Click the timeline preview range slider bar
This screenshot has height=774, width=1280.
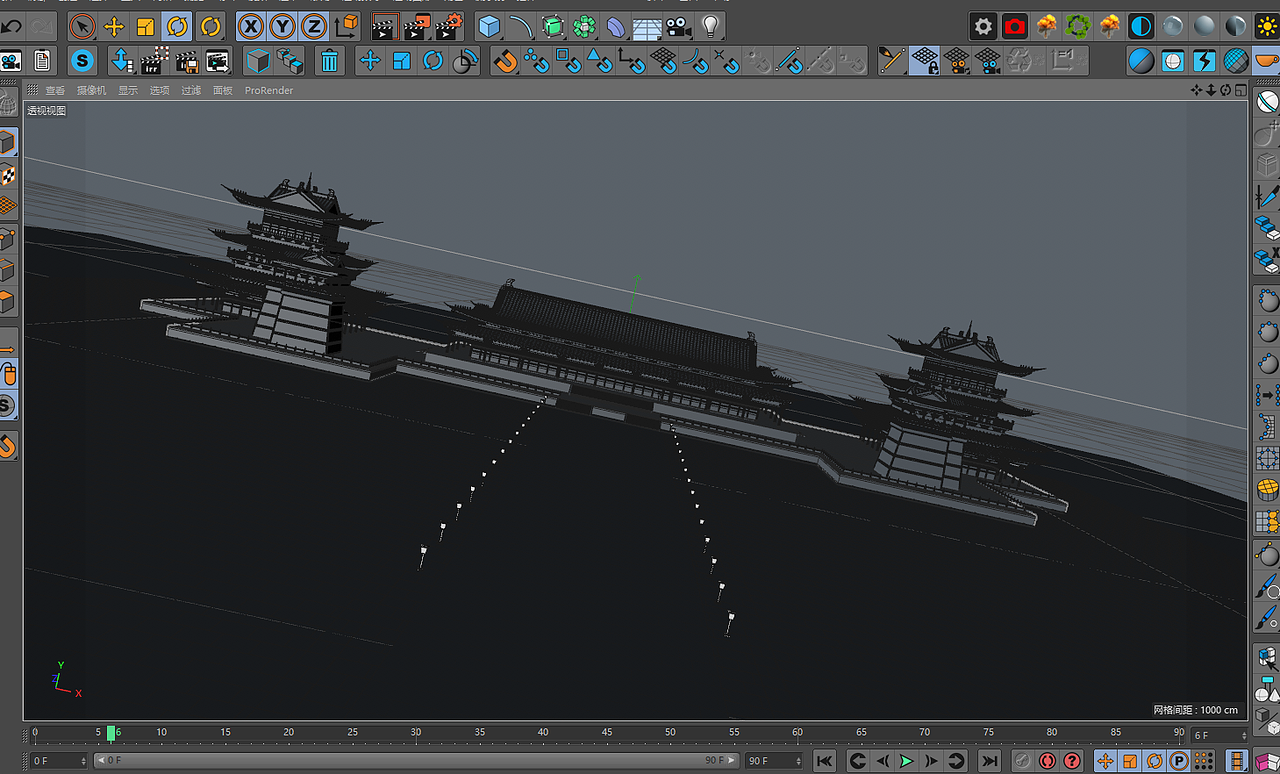click(415, 761)
